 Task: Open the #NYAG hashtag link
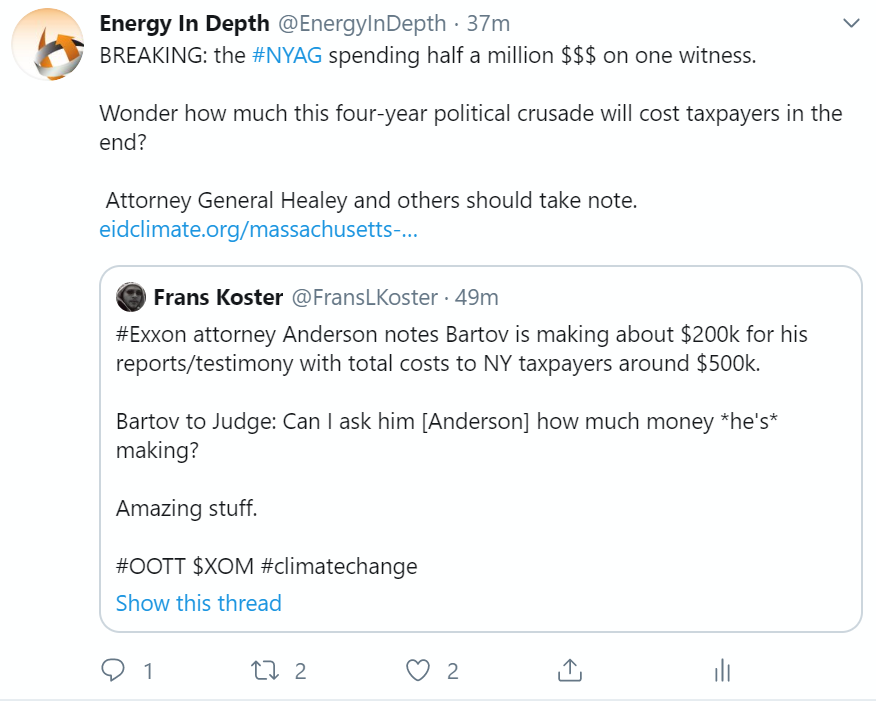(287, 56)
